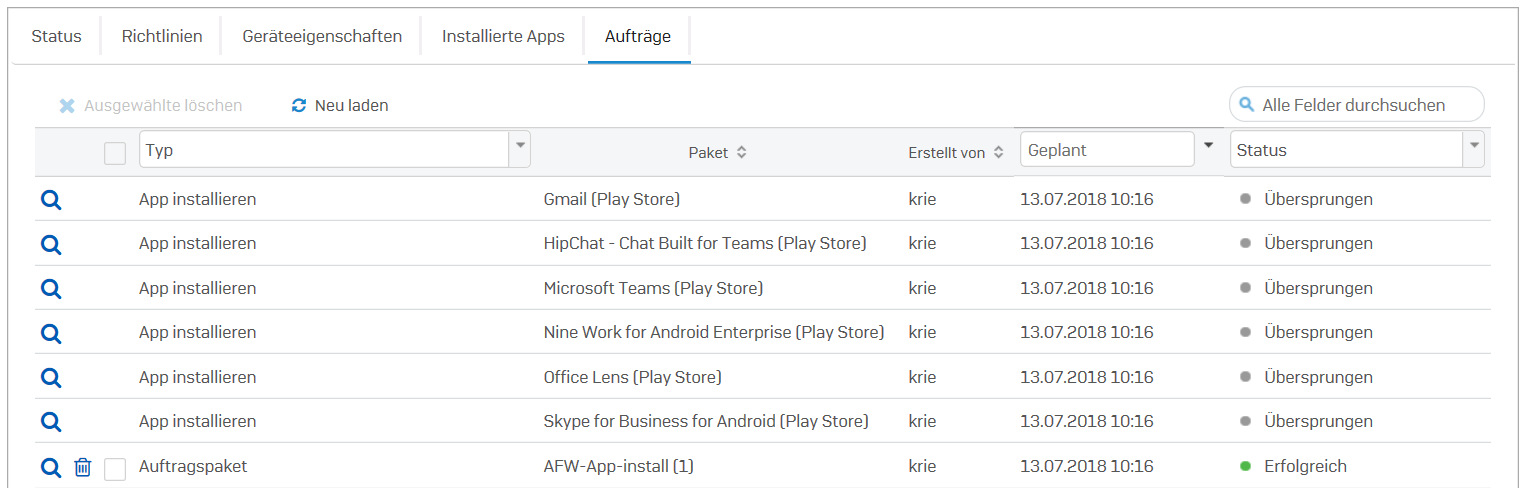
Task: View Skype for Business task details
Action: click(x=51, y=422)
